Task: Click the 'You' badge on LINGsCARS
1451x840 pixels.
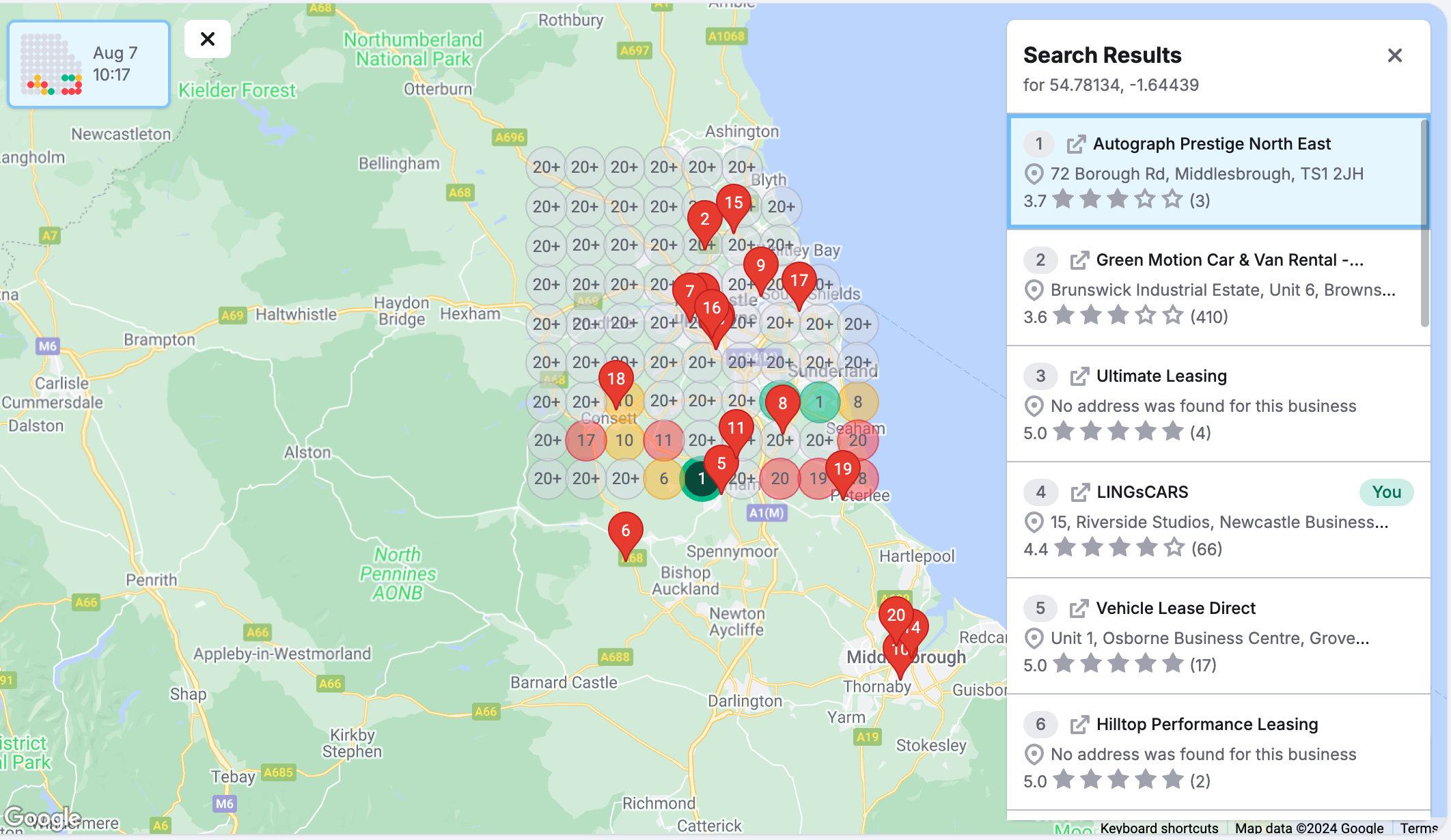Action: (x=1386, y=492)
